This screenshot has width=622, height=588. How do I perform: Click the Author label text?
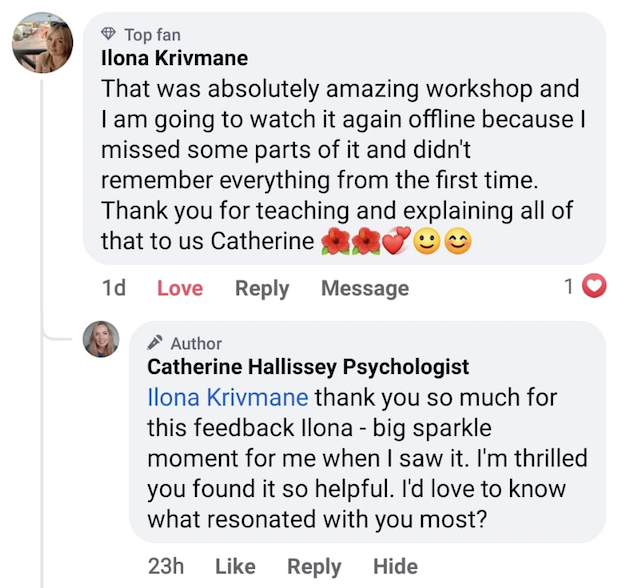coord(196,343)
